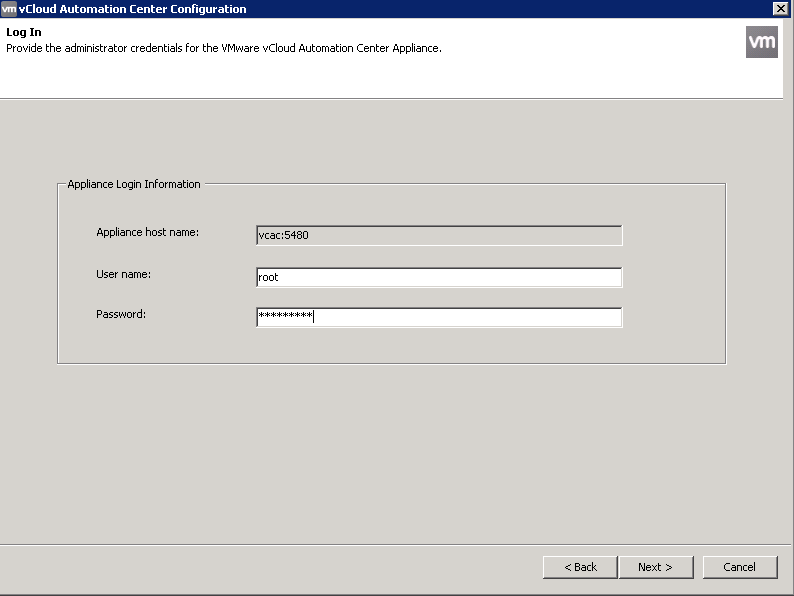Click the separator line above the wizard buttons
Viewport: 794px width, 596px height.
click(x=397, y=545)
